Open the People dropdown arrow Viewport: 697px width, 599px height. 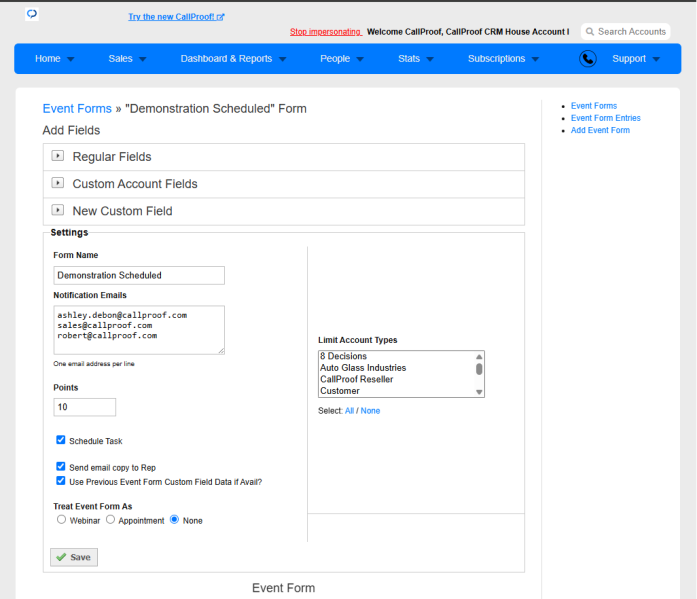pos(360,59)
